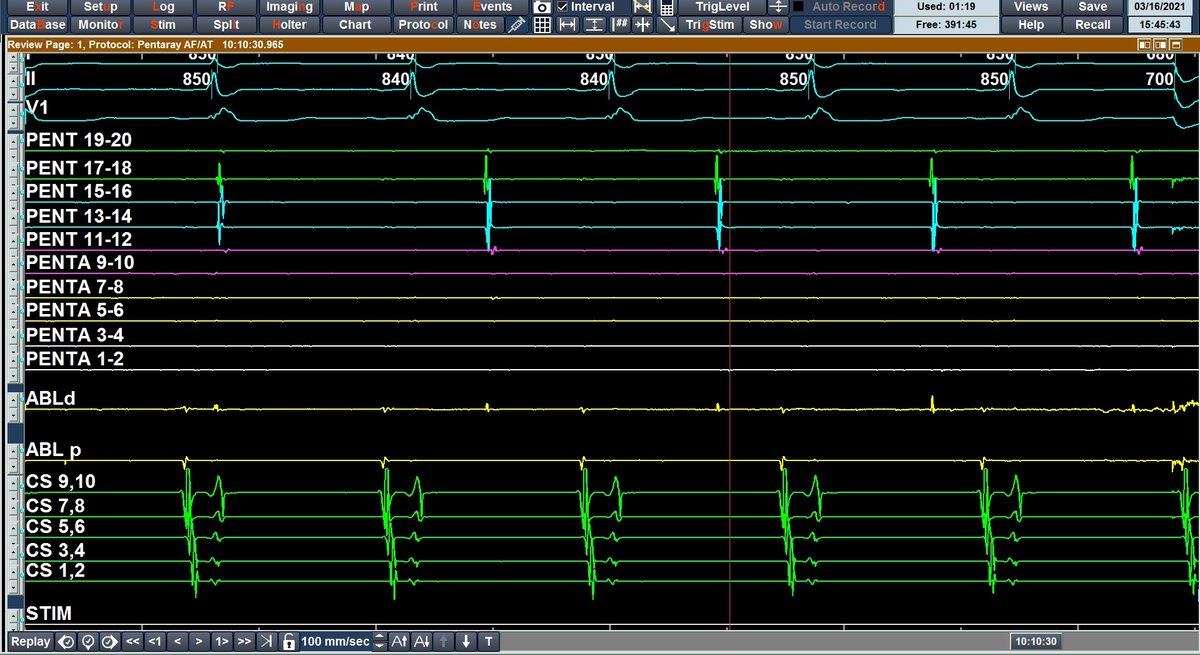The height and width of the screenshot is (655, 1200).
Task: Click the greyed-out up arrow icon
Action: [444, 641]
